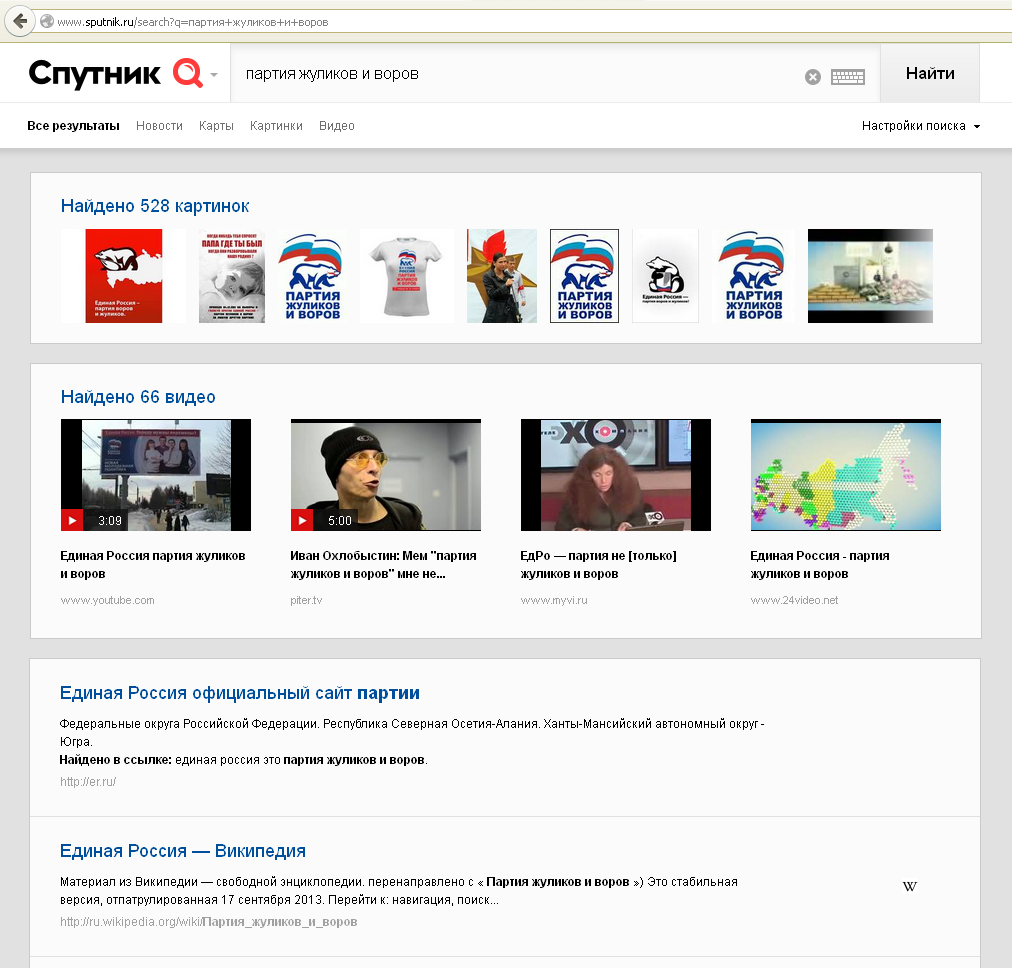1012x968 pixels.
Task: Open Настройки поиска dropdown
Action: coord(921,126)
